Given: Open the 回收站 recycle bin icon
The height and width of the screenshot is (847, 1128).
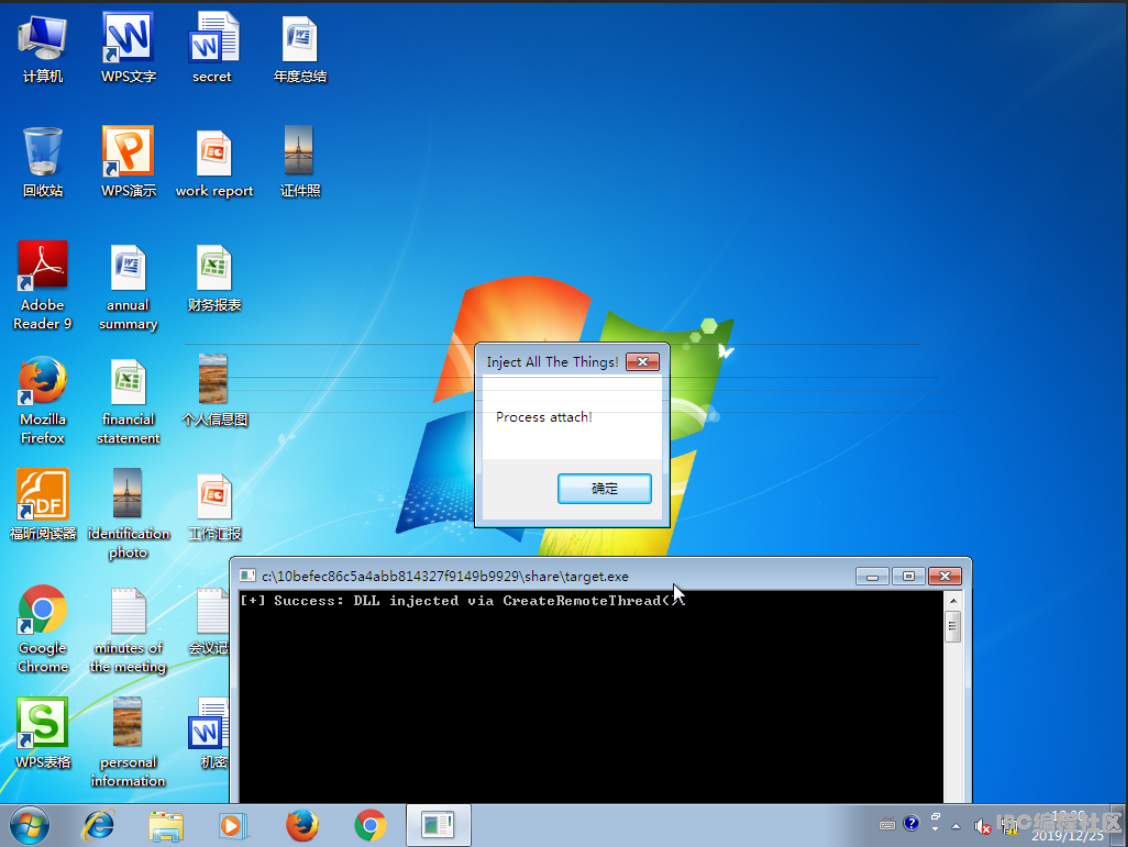Looking at the screenshot, I should coord(42,163).
